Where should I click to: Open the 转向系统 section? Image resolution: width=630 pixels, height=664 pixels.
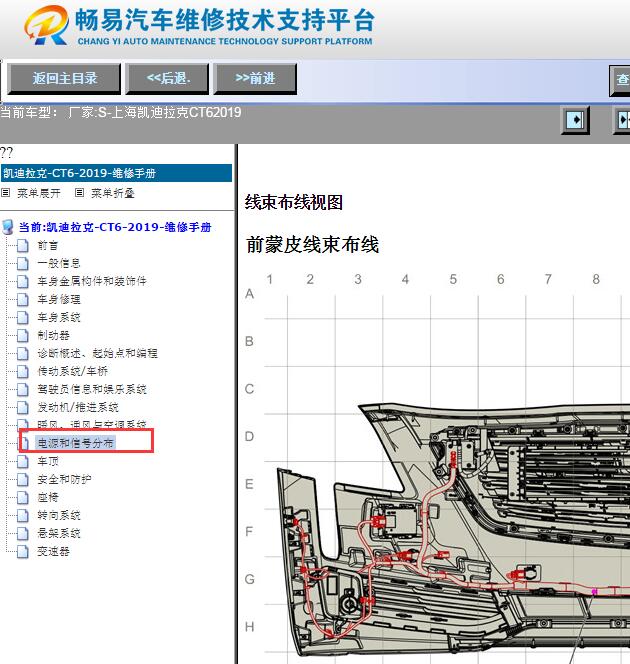(58, 515)
